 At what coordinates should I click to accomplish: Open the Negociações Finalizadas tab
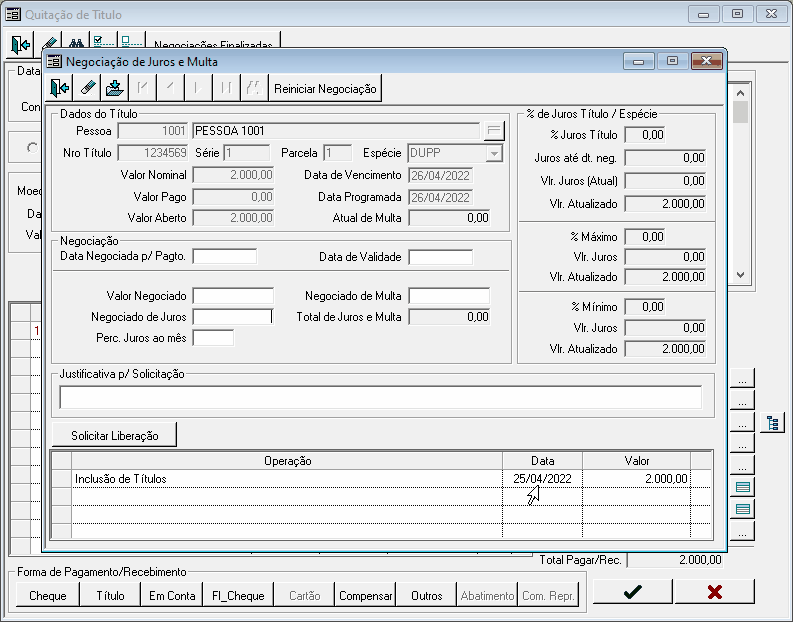pyautogui.click(x=214, y=43)
